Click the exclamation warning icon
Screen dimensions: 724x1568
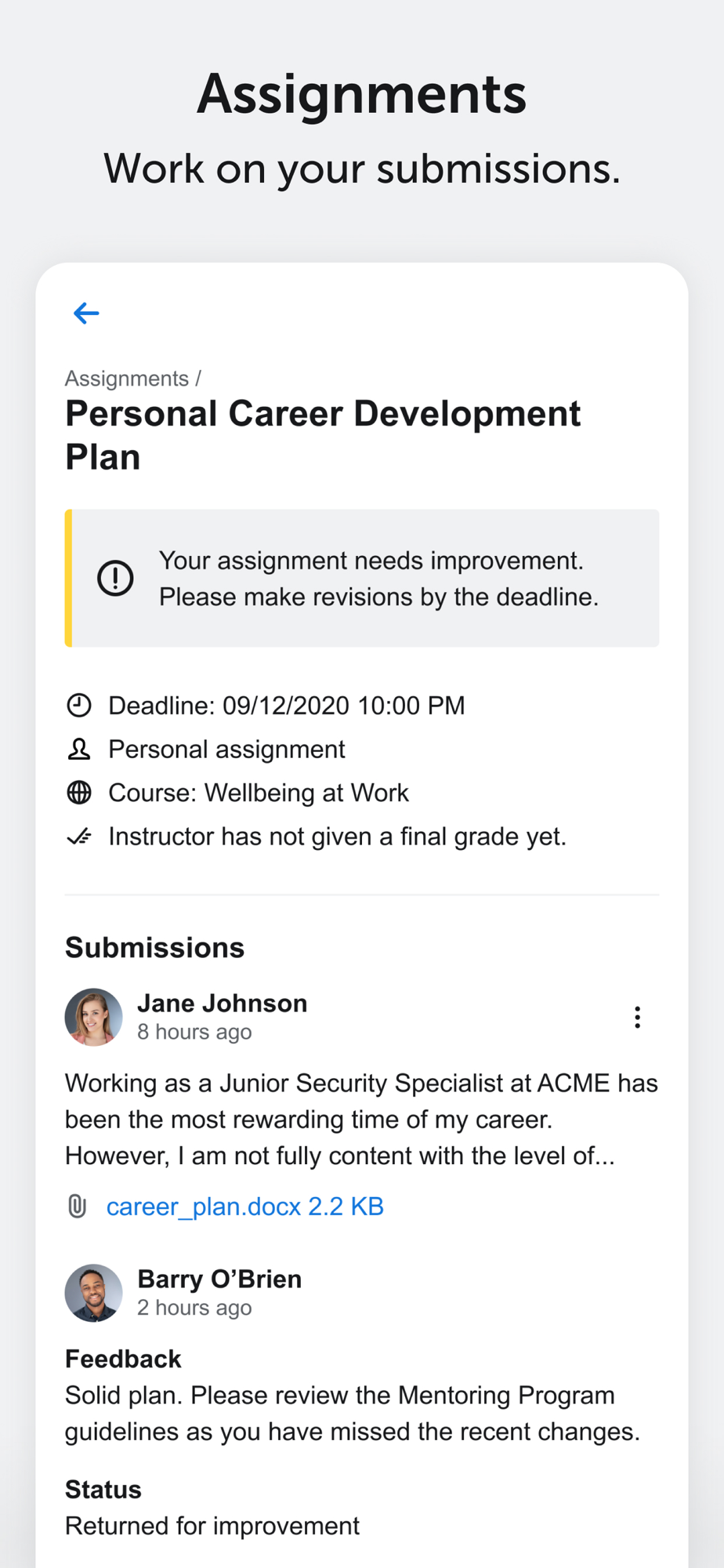[x=115, y=579]
